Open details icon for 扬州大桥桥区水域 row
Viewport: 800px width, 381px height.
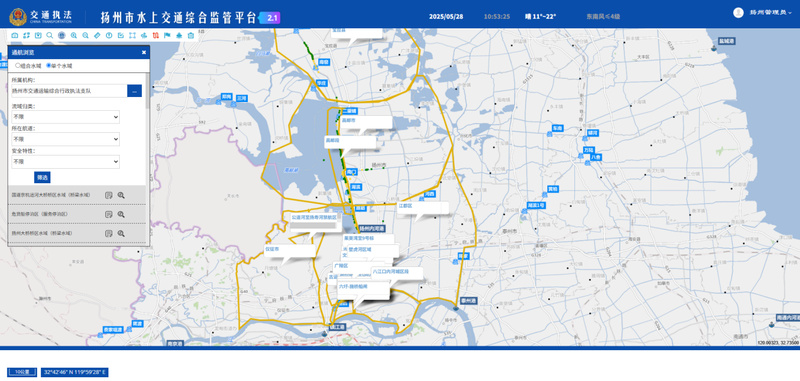pos(109,233)
